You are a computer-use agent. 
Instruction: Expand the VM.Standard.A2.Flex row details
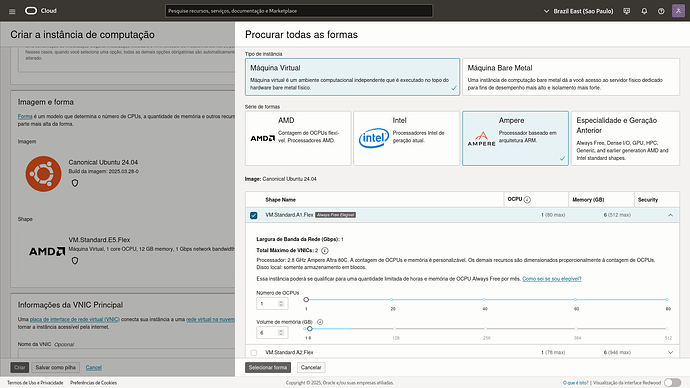point(670,352)
